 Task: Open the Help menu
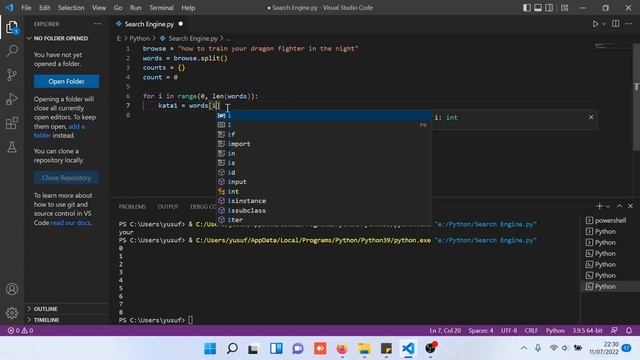tap(188, 8)
